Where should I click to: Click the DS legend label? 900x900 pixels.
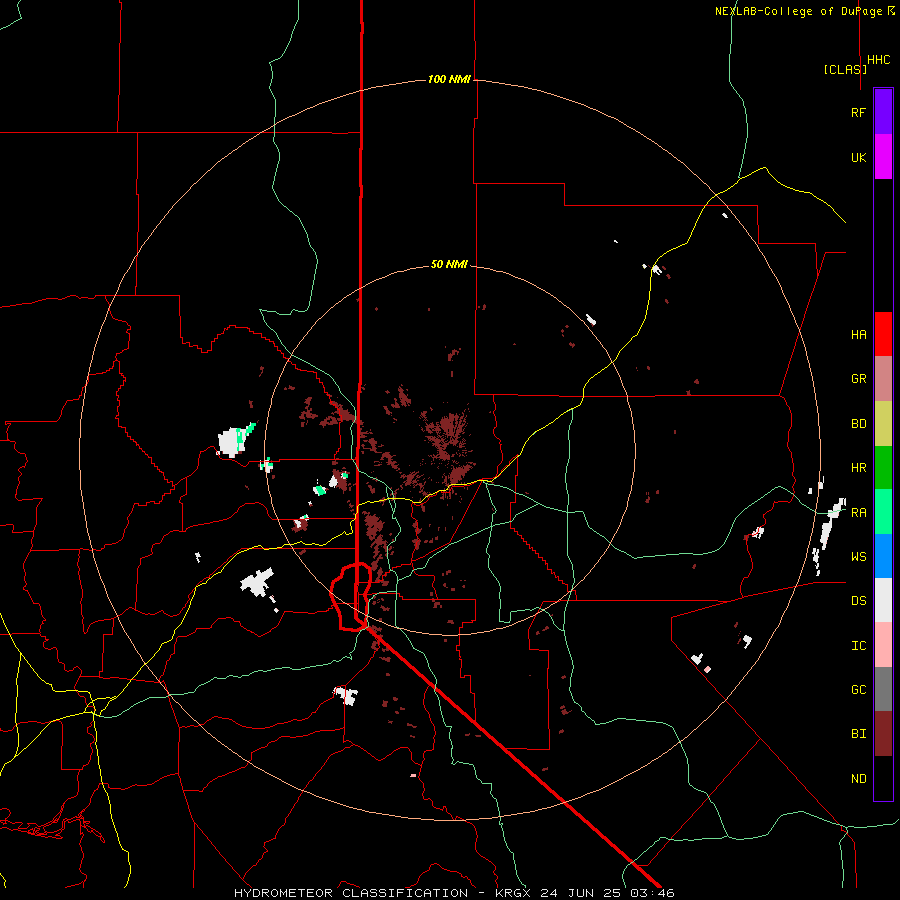[858, 600]
